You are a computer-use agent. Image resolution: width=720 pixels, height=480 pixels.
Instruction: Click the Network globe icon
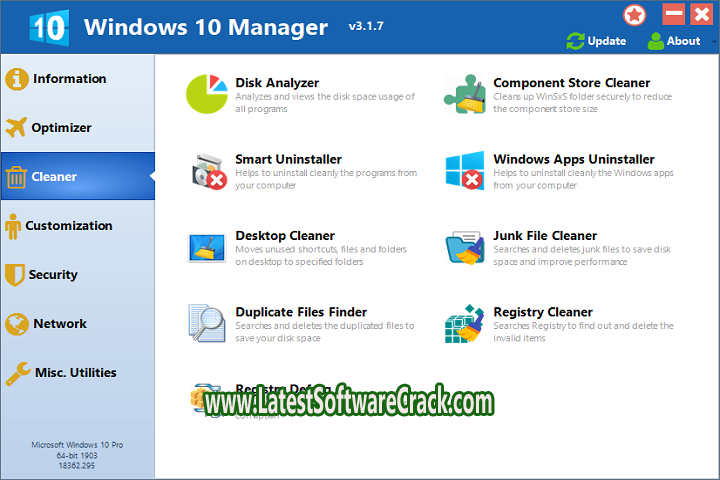tap(17, 324)
